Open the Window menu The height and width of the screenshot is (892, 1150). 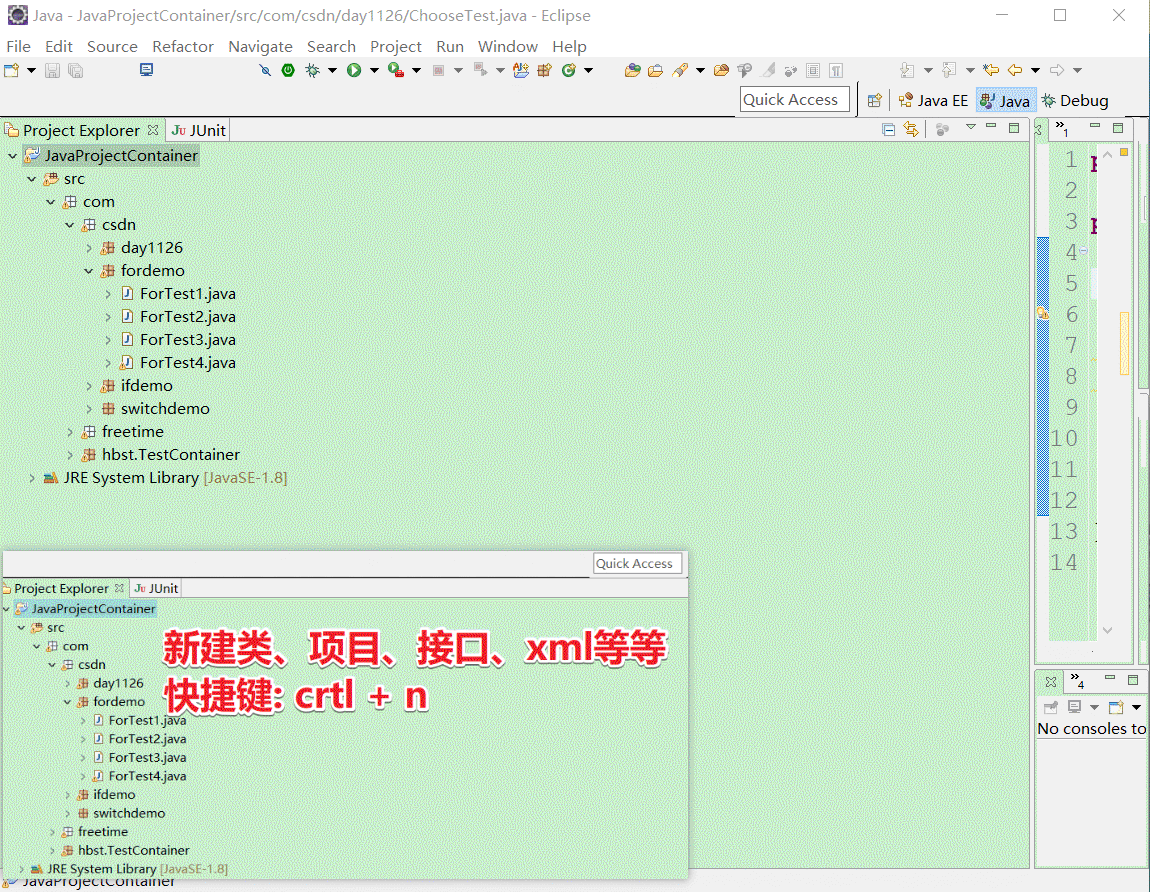[x=508, y=46]
